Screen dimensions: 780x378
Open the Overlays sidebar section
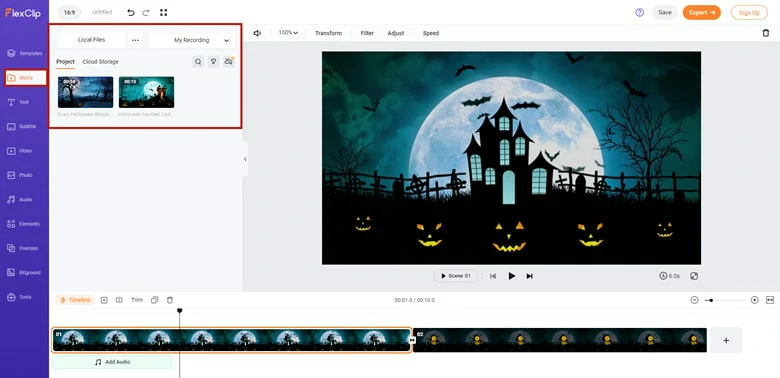click(22, 248)
